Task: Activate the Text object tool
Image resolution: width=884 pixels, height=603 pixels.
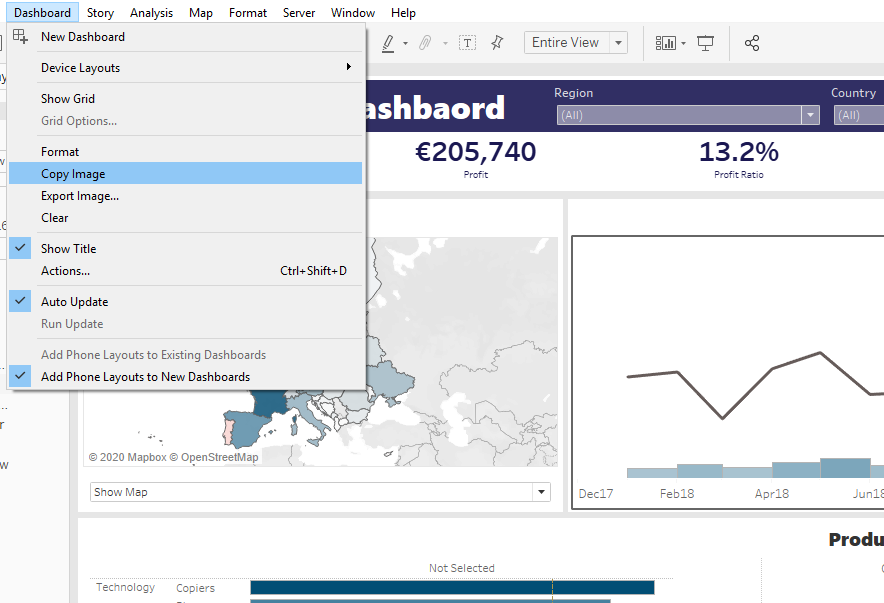Action: [467, 42]
